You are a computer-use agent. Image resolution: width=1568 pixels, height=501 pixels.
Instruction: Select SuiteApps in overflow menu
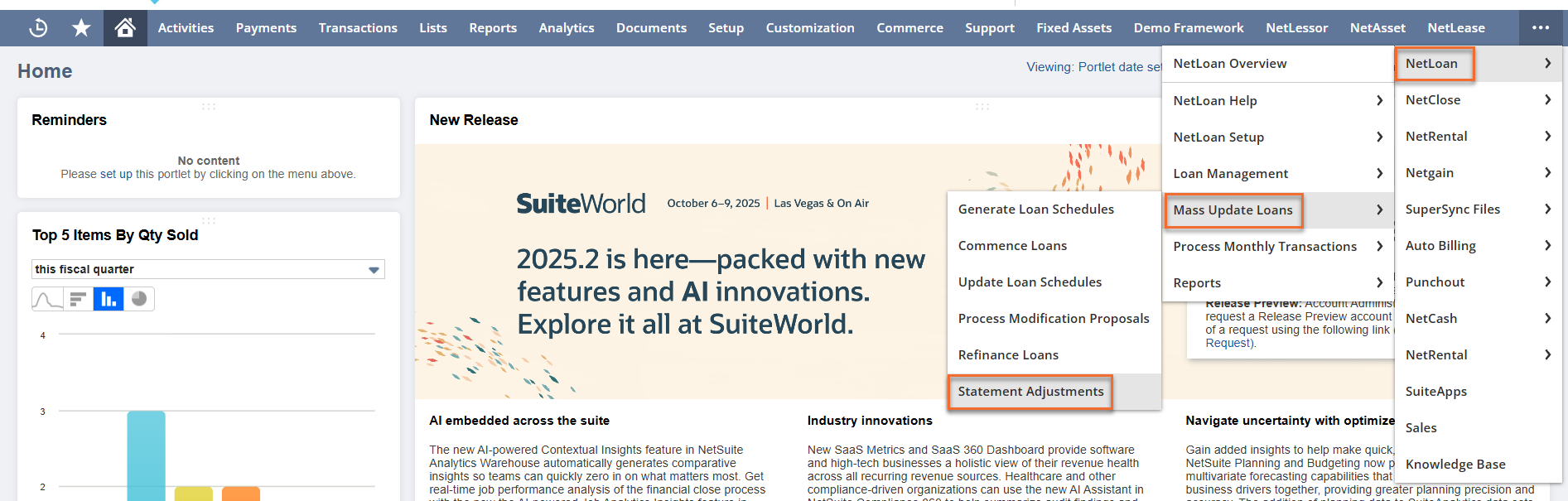click(1479, 391)
